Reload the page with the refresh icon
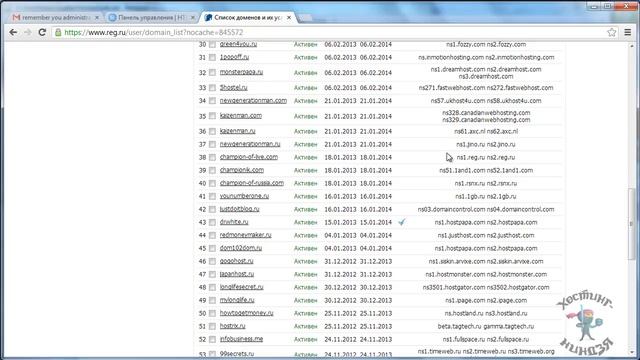This screenshot has height=360, width=640. (42, 32)
